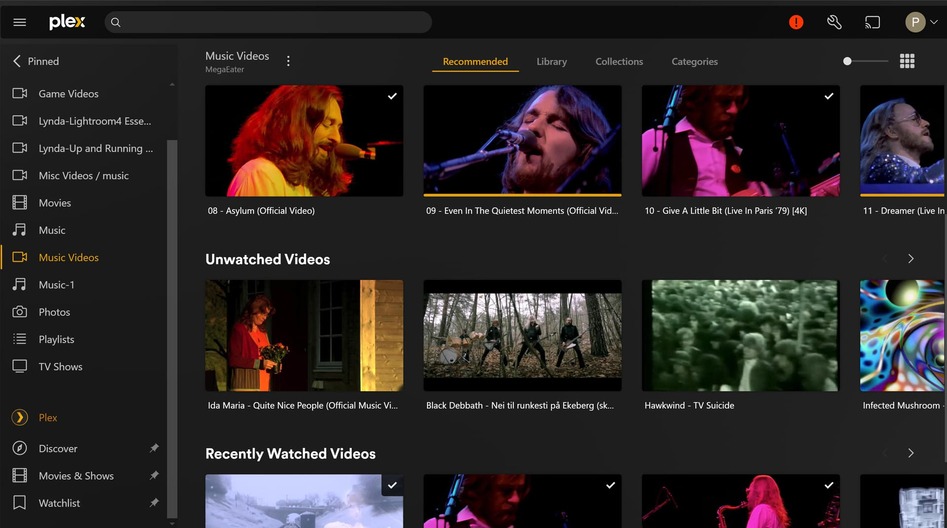Click the Music Videos library title

(x=237, y=56)
